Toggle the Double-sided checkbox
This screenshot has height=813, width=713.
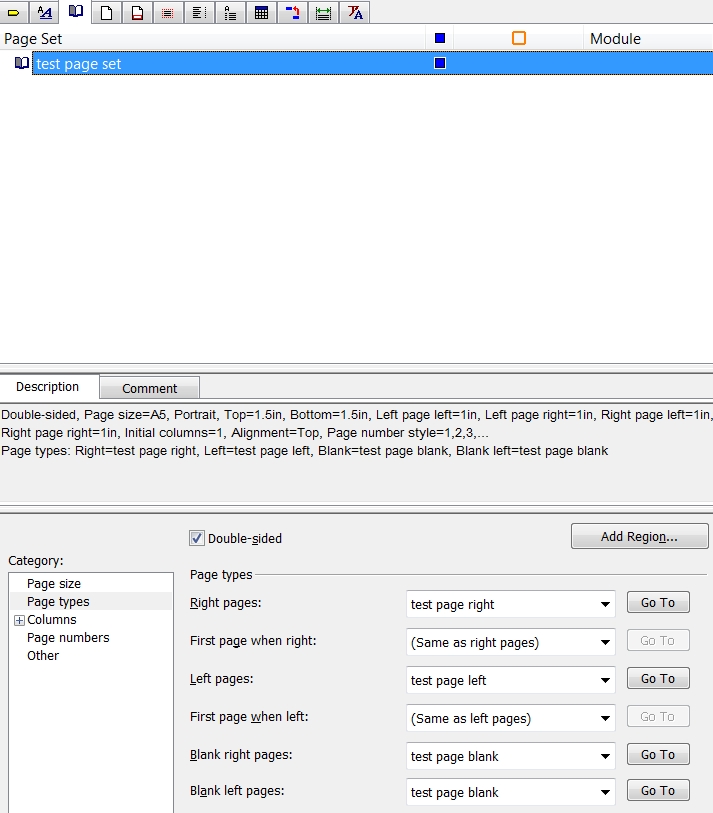tap(197, 538)
